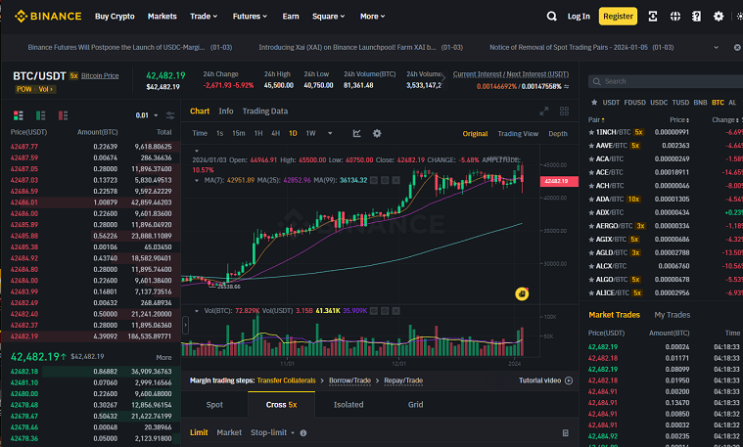Show favorites with star filter icon

pyautogui.click(x=594, y=102)
